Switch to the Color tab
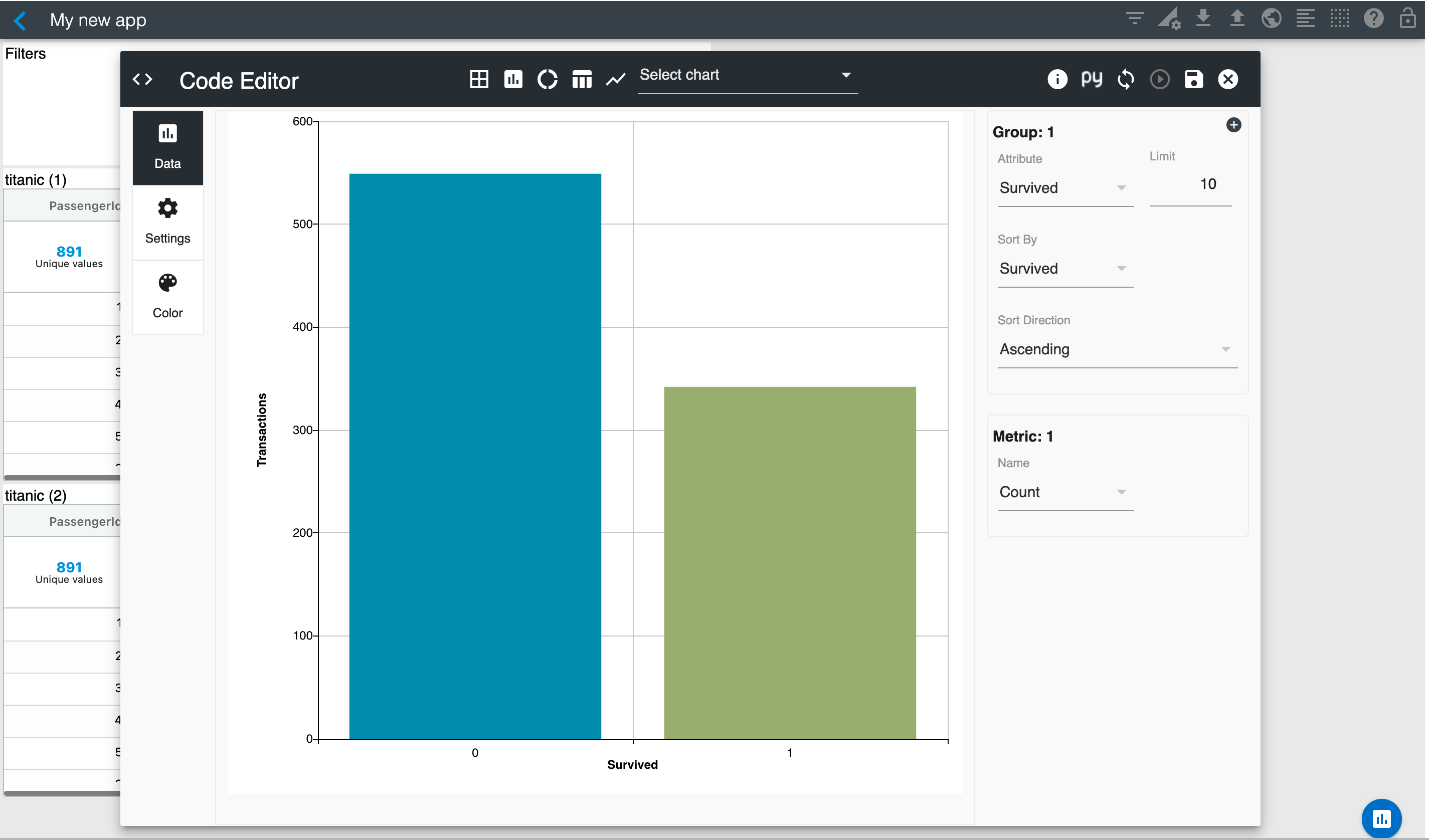Screen dimensions: 1429x840 pos(168,297)
